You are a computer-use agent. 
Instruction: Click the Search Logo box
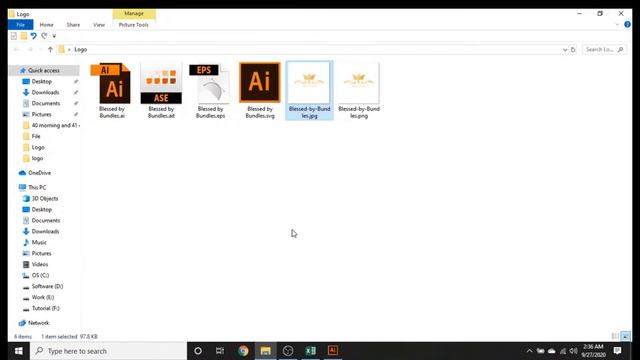pyautogui.click(x=603, y=49)
